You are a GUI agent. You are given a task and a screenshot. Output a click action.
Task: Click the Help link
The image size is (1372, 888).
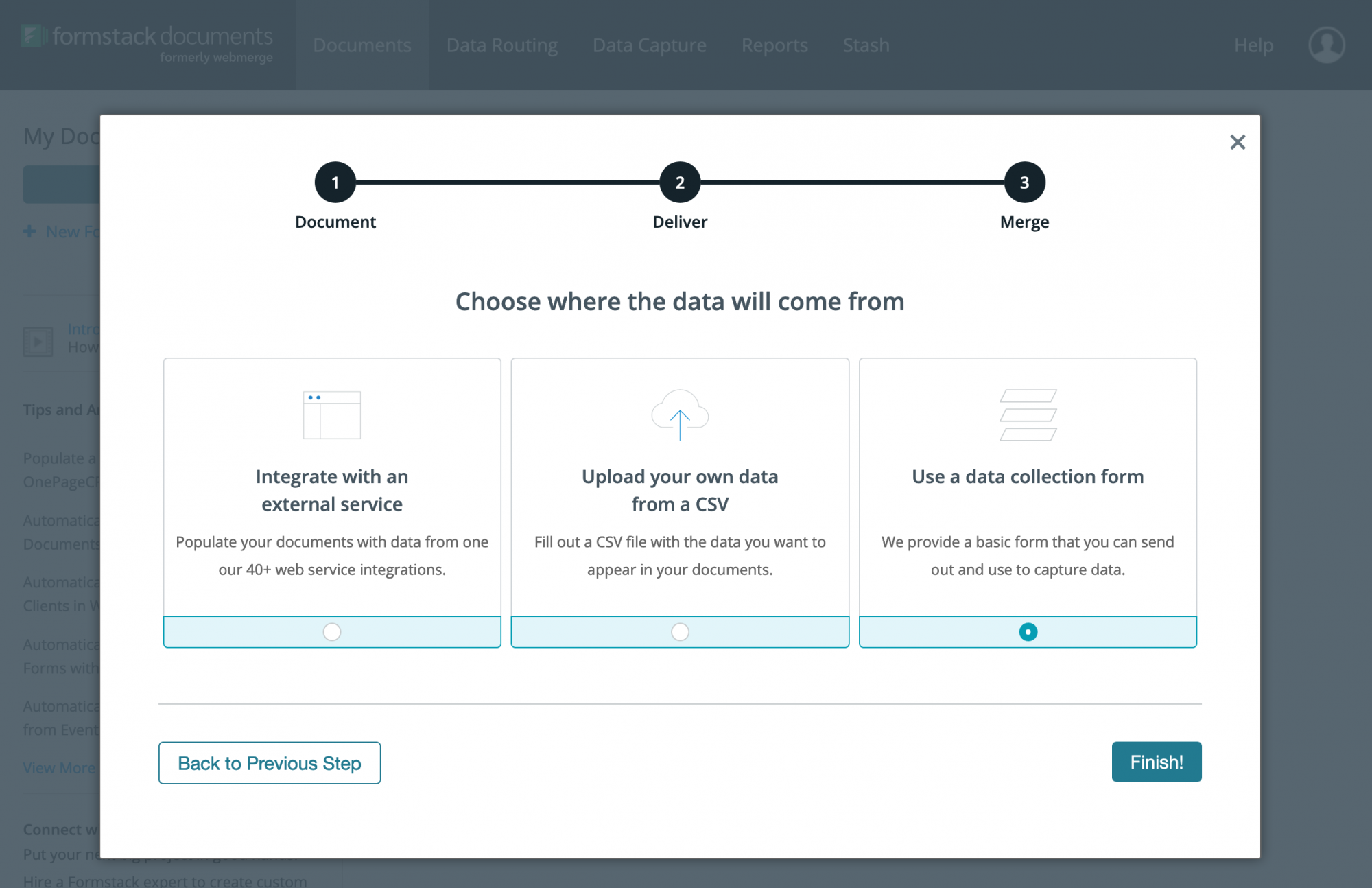[1253, 45]
